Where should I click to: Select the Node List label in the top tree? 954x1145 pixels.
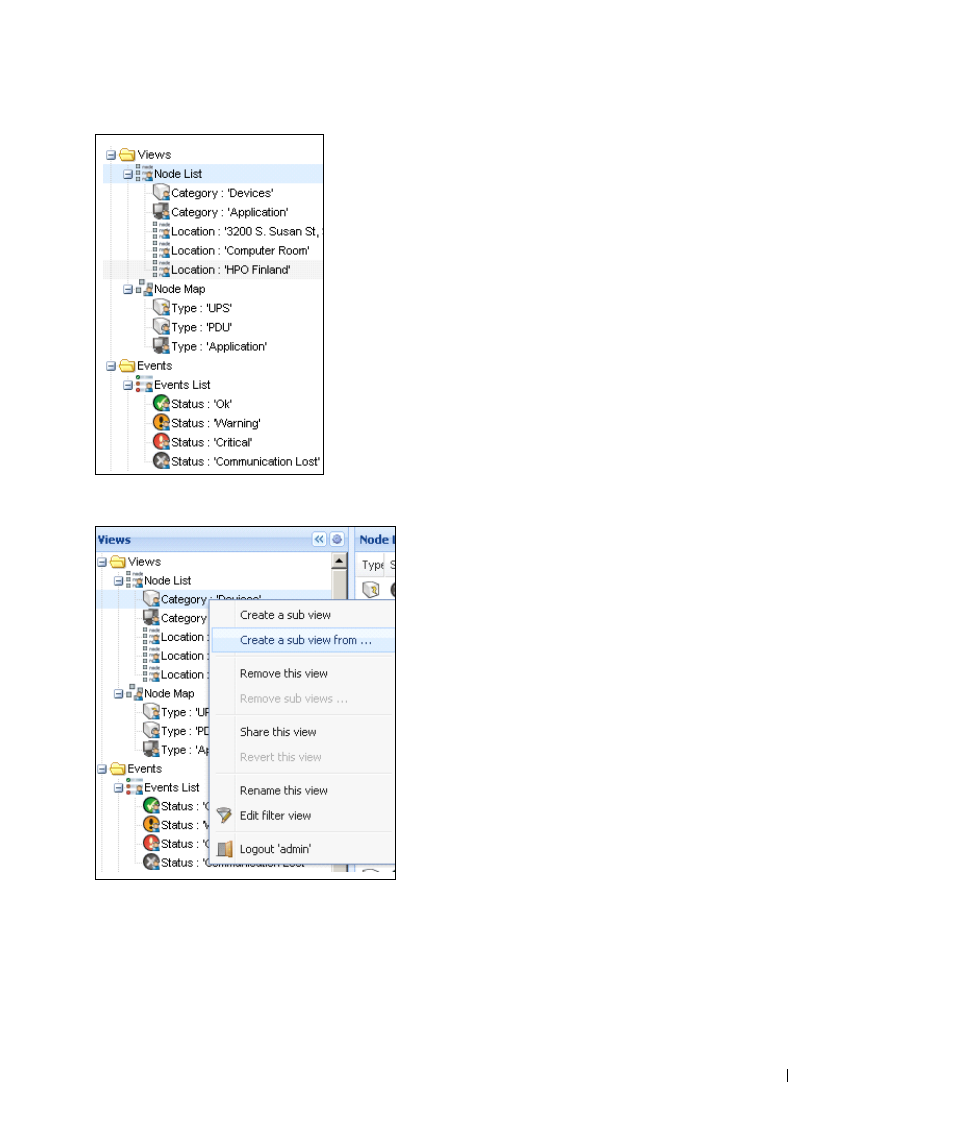pyautogui.click(x=178, y=174)
